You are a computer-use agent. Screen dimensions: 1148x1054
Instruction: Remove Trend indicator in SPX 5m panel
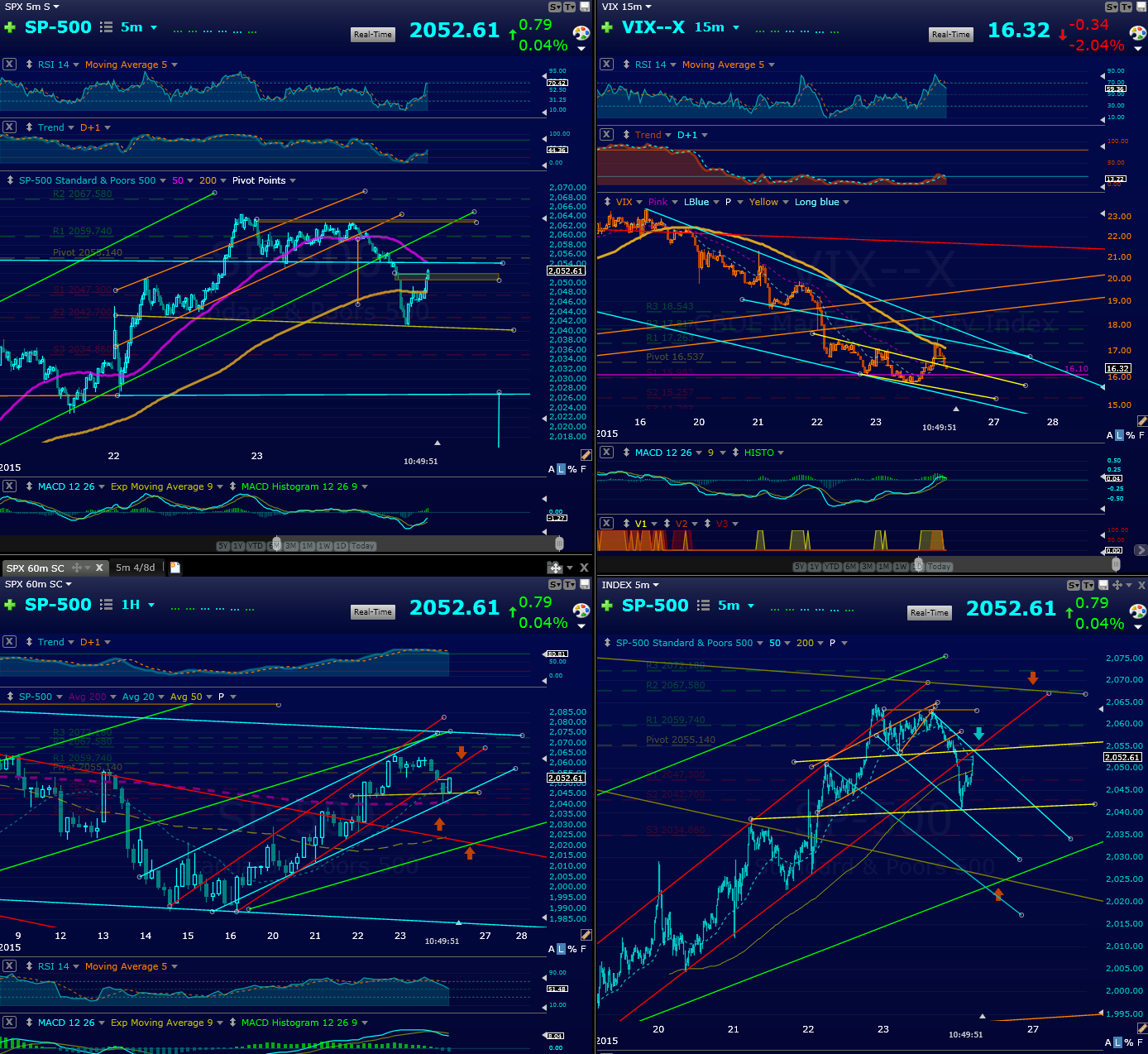(9, 127)
